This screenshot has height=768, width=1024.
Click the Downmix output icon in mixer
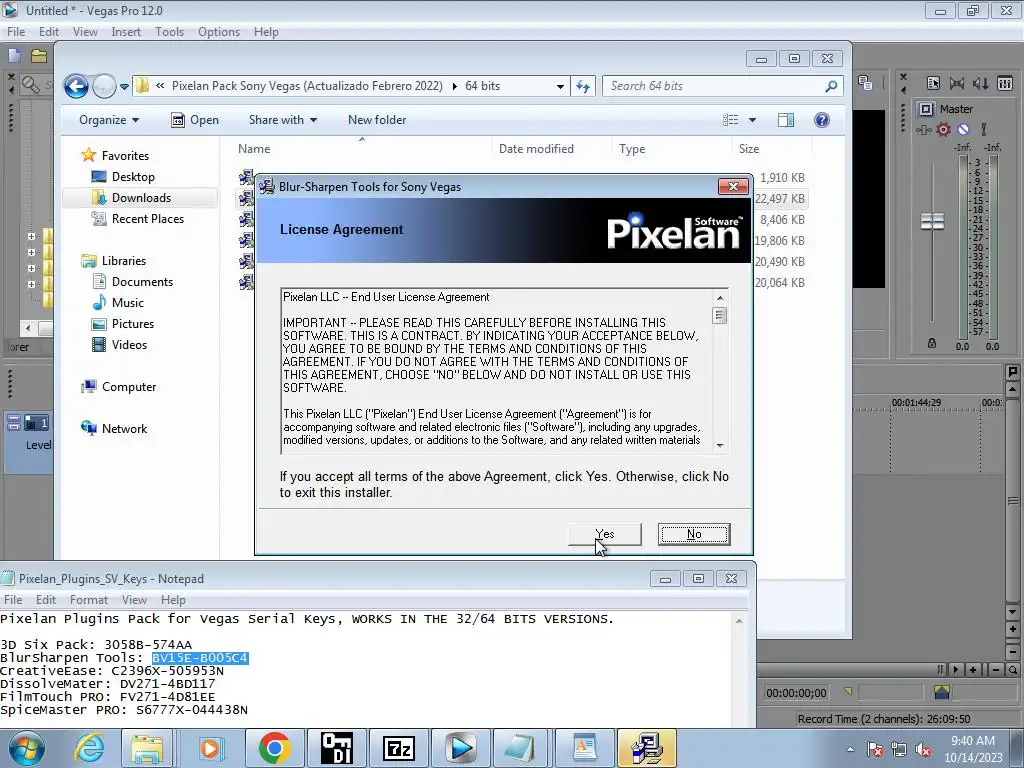coord(957,83)
